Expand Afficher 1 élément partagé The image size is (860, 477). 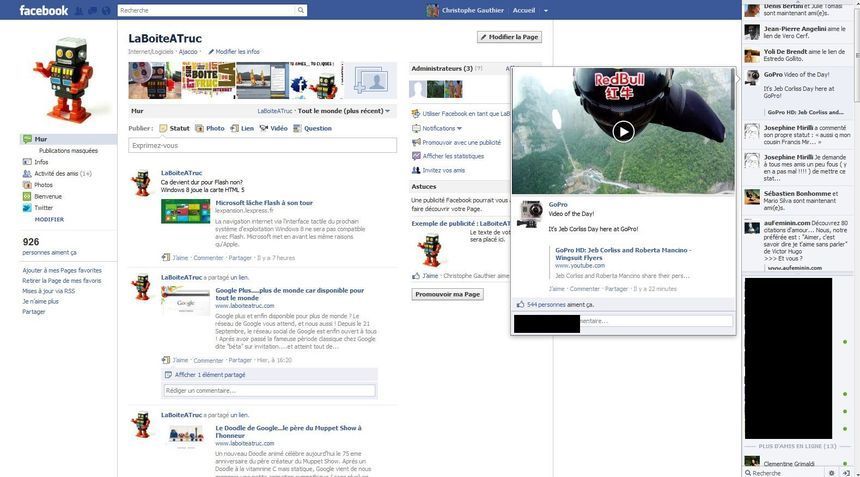click(x=210, y=375)
